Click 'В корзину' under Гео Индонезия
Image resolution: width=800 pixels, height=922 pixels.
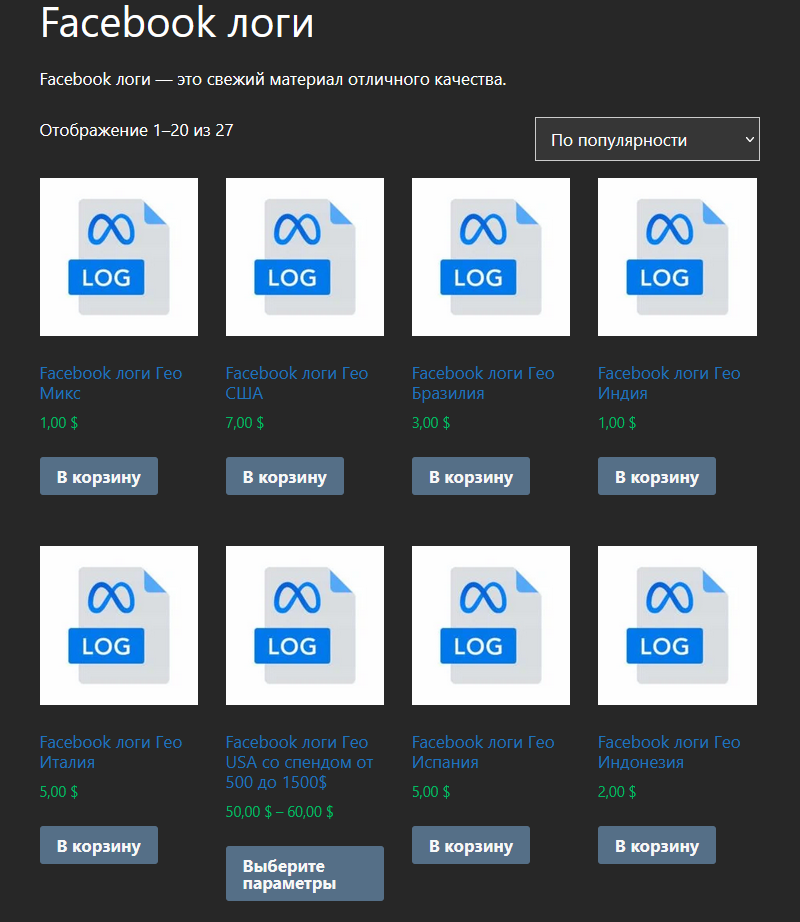point(657,845)
